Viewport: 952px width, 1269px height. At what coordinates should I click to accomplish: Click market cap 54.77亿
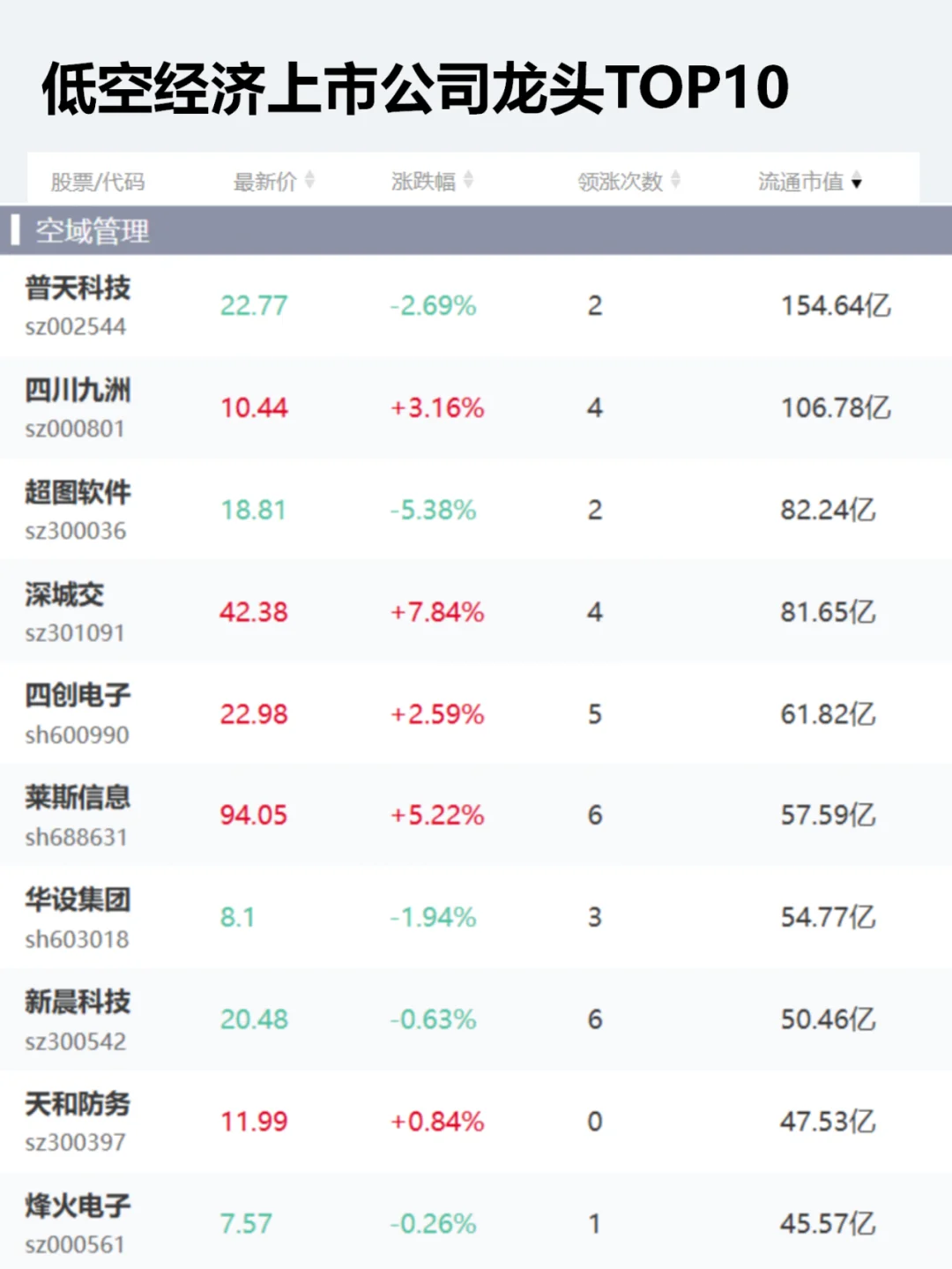click(828, 918)
